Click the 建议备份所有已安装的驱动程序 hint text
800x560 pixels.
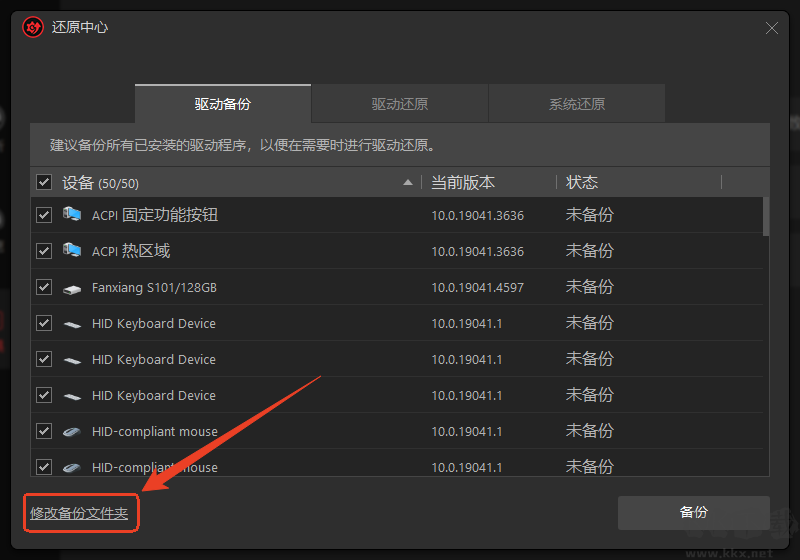(x=242, y=145)
